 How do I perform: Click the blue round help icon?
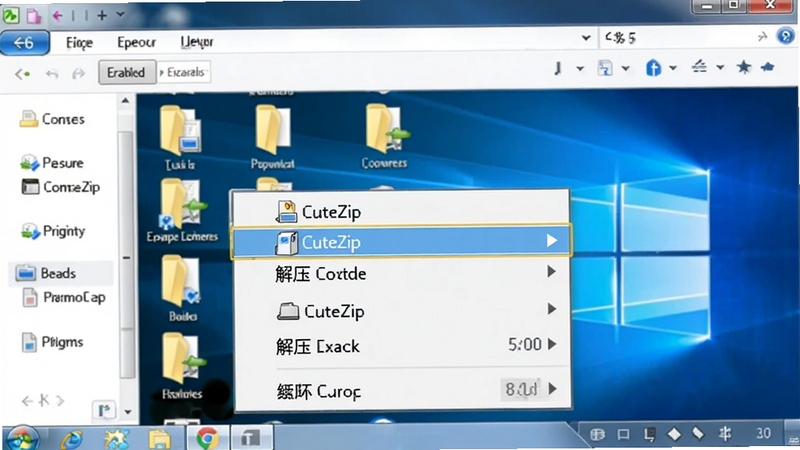point(785,36)
